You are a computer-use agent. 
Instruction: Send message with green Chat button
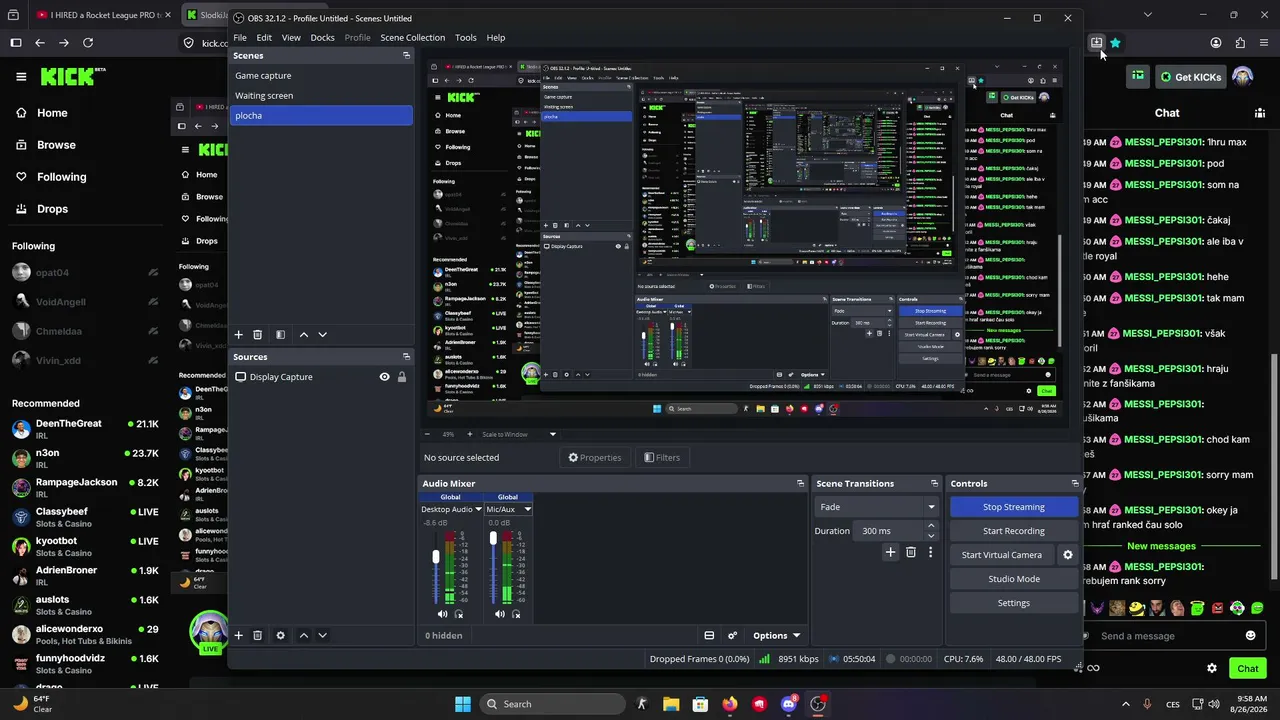click(x=1247, y=668)
